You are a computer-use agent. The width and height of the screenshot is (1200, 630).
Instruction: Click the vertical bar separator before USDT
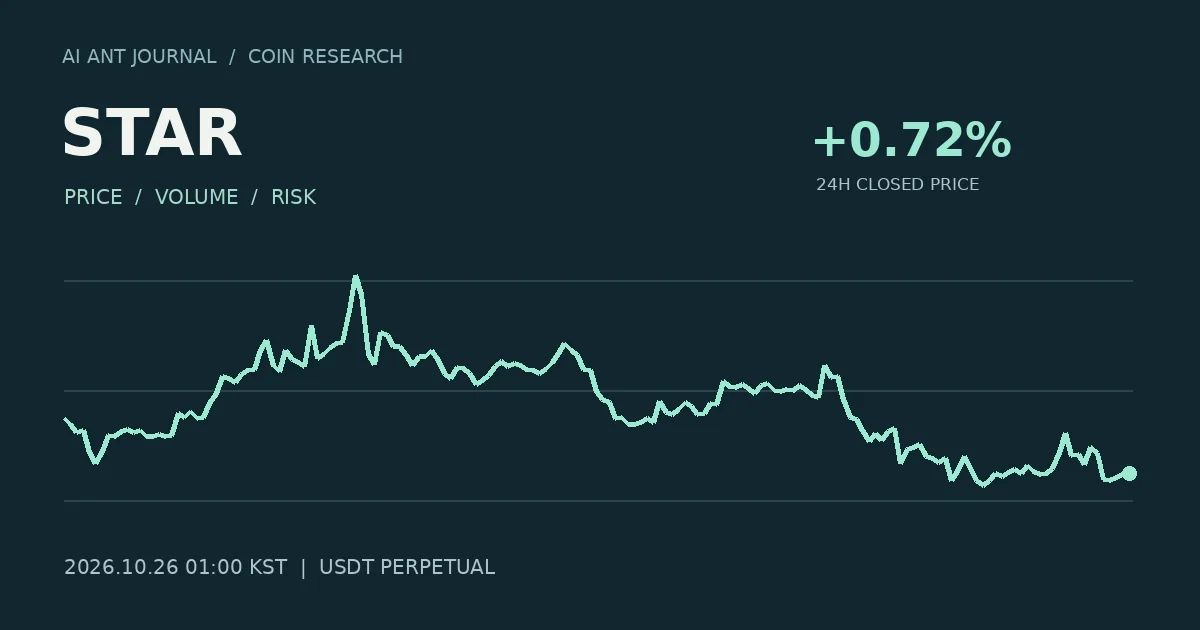303,567
